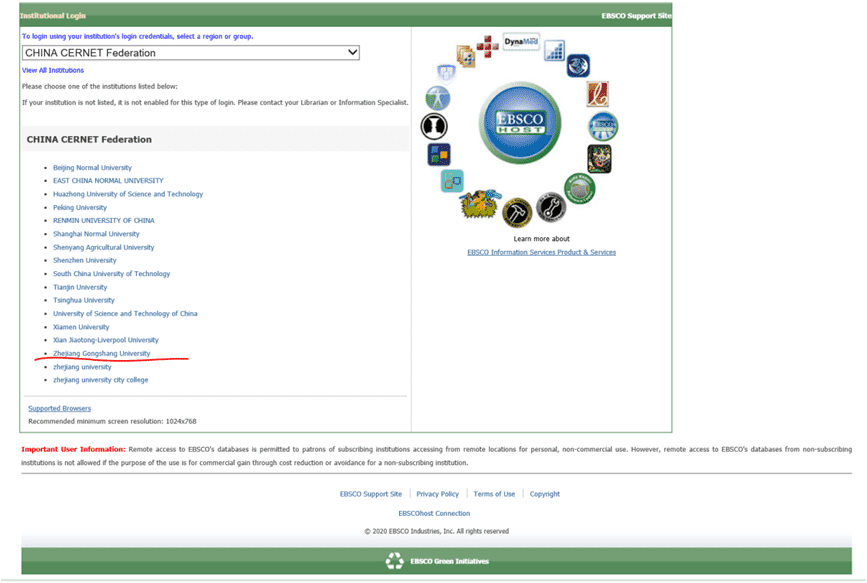Select Zhejiang Gongshang University
This screenshot has height=583, width=867.
point(102,353)
